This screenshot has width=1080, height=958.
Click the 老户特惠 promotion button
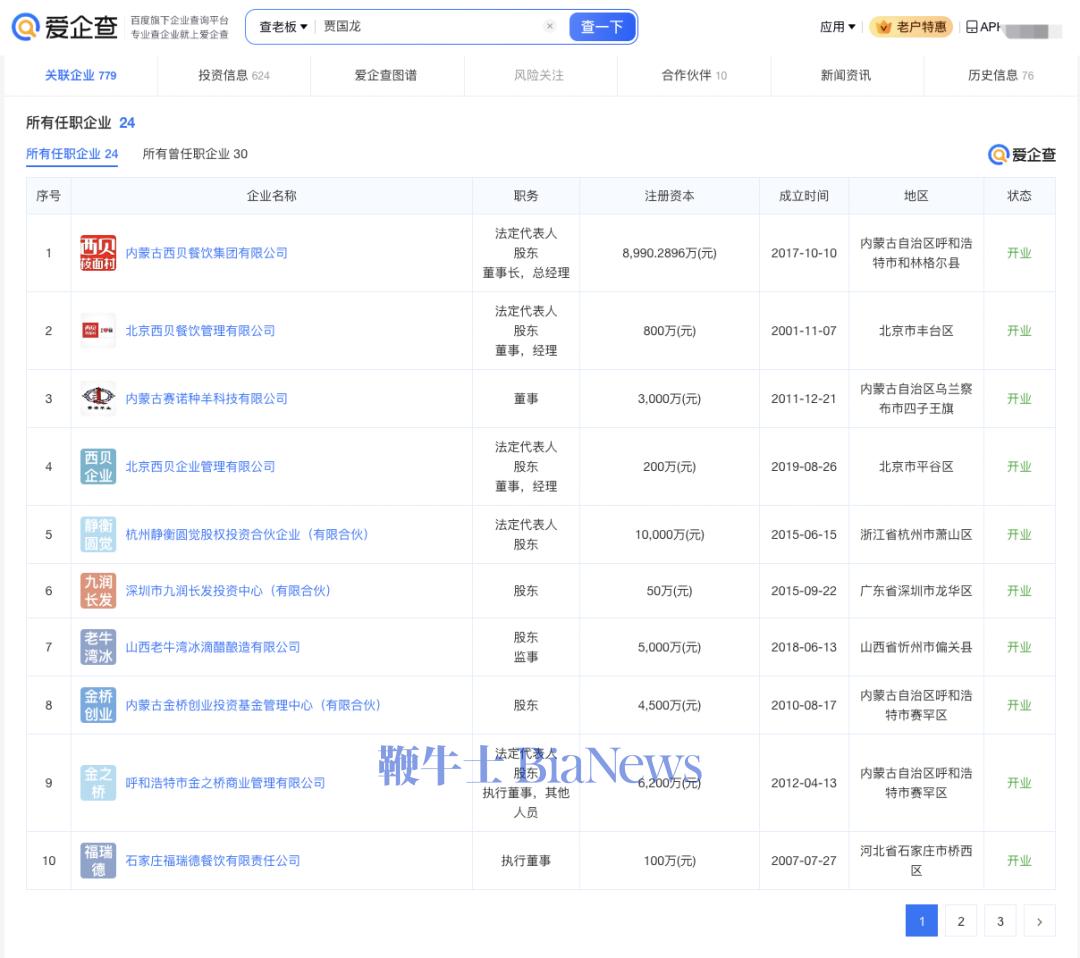point(911,27)
